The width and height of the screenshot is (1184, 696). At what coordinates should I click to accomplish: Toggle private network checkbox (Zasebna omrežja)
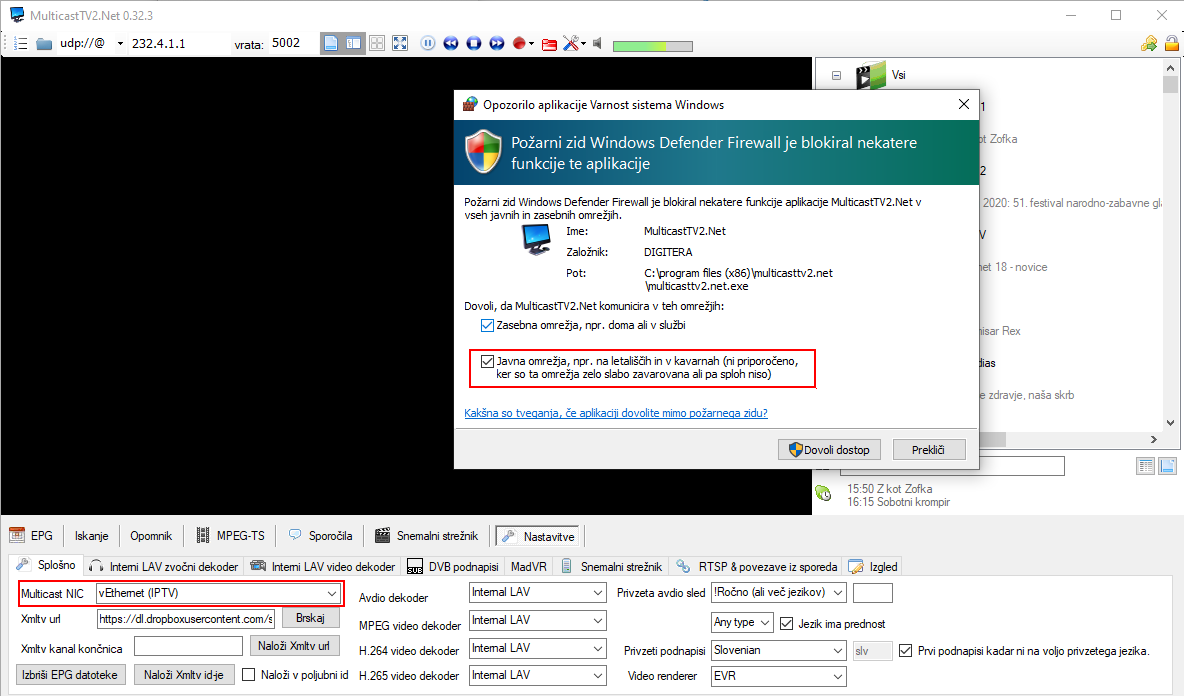coord(487,325)
